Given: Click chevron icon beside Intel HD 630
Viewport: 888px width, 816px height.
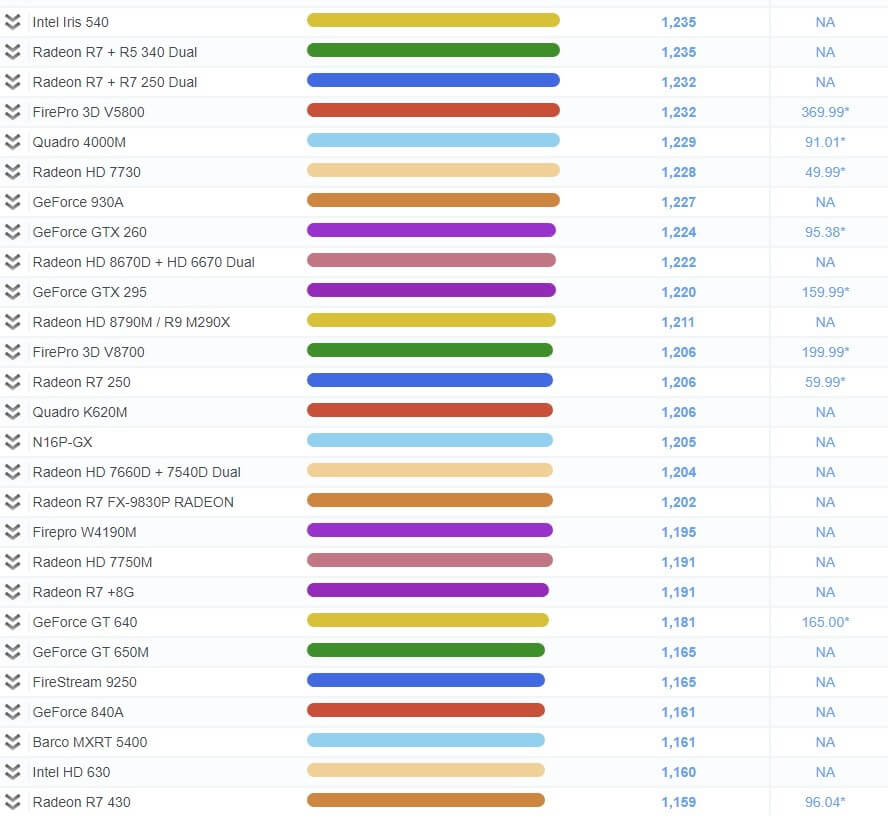Looking at the screenshot, I should pos(12,772).
